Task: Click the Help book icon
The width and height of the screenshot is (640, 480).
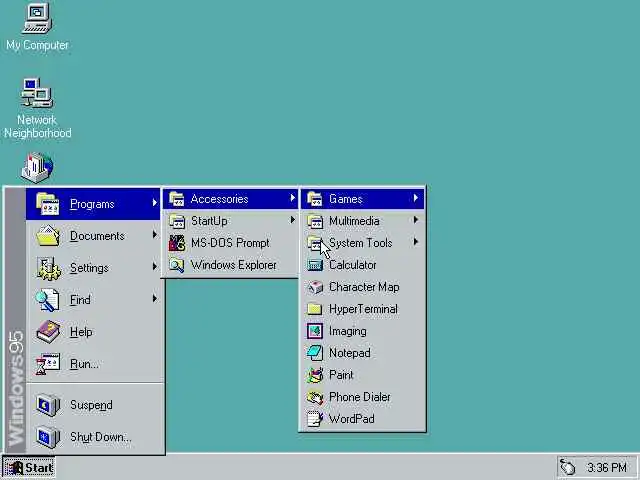Action: tap(48, 332)
